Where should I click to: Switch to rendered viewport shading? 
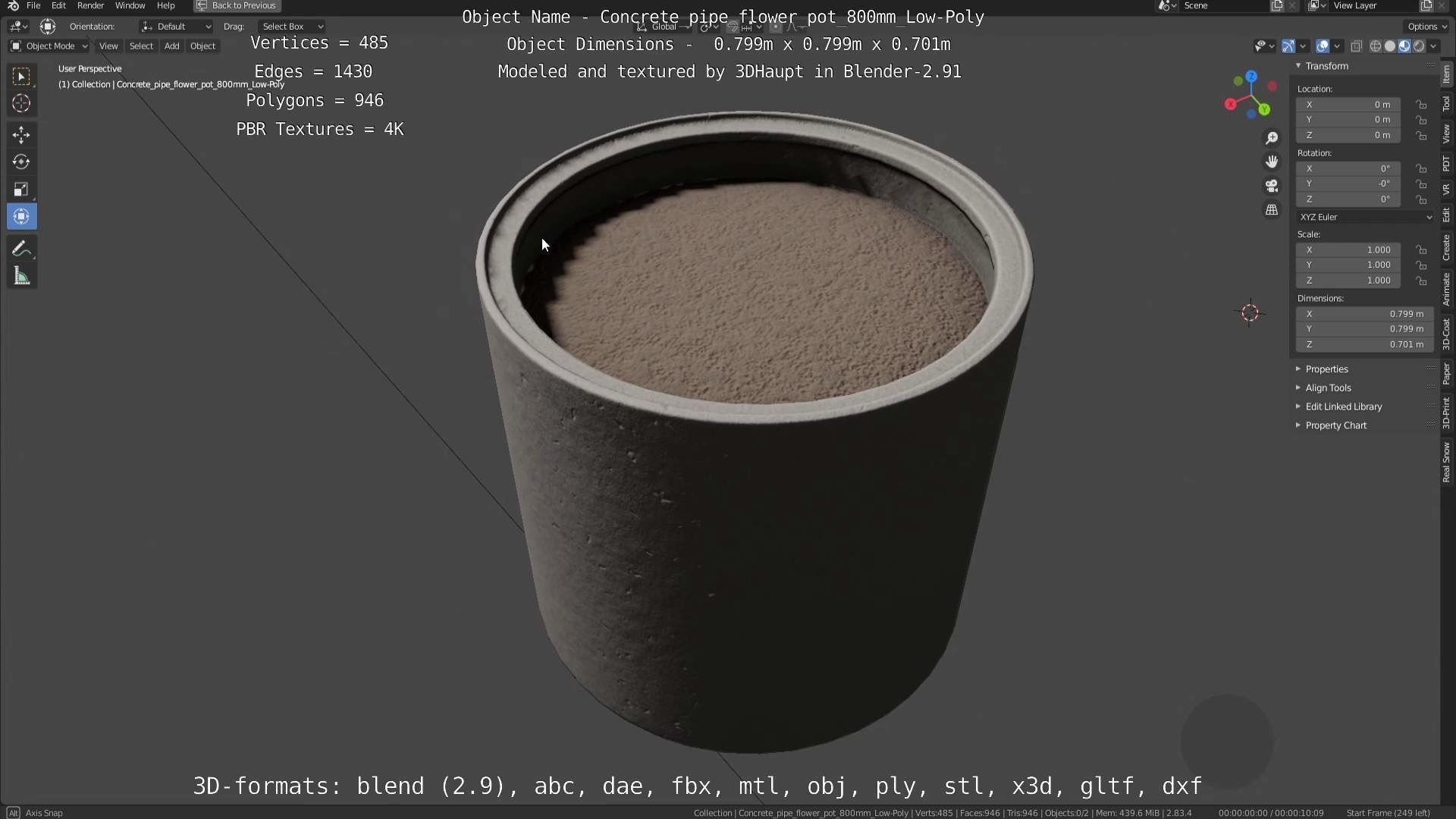(1419, 46)
